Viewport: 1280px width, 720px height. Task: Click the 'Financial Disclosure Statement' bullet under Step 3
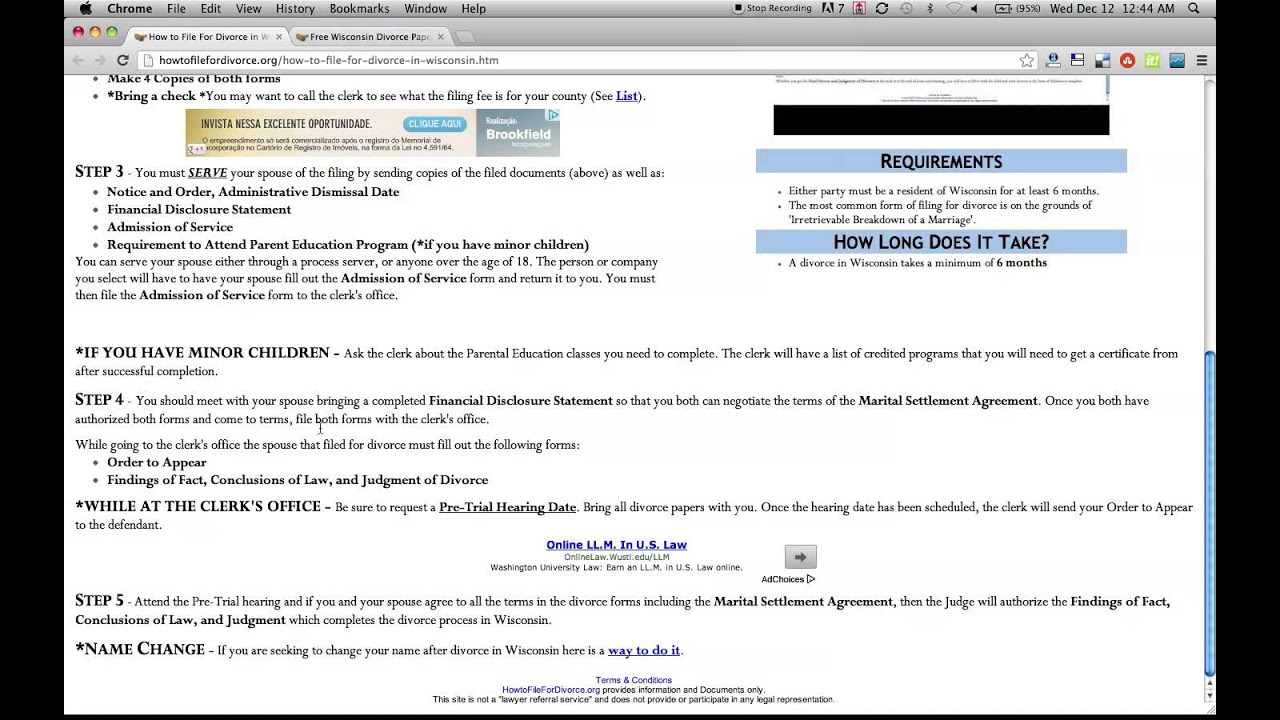pos(199,209)
